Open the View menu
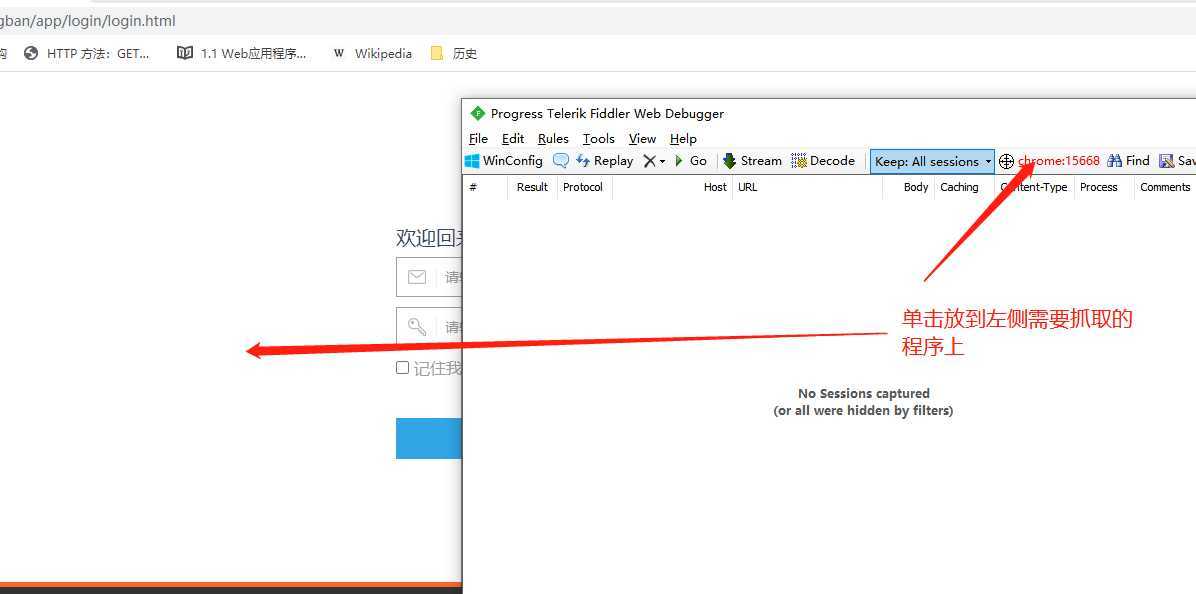This screenshot has height=594, width=1196. tap(642, 139)
